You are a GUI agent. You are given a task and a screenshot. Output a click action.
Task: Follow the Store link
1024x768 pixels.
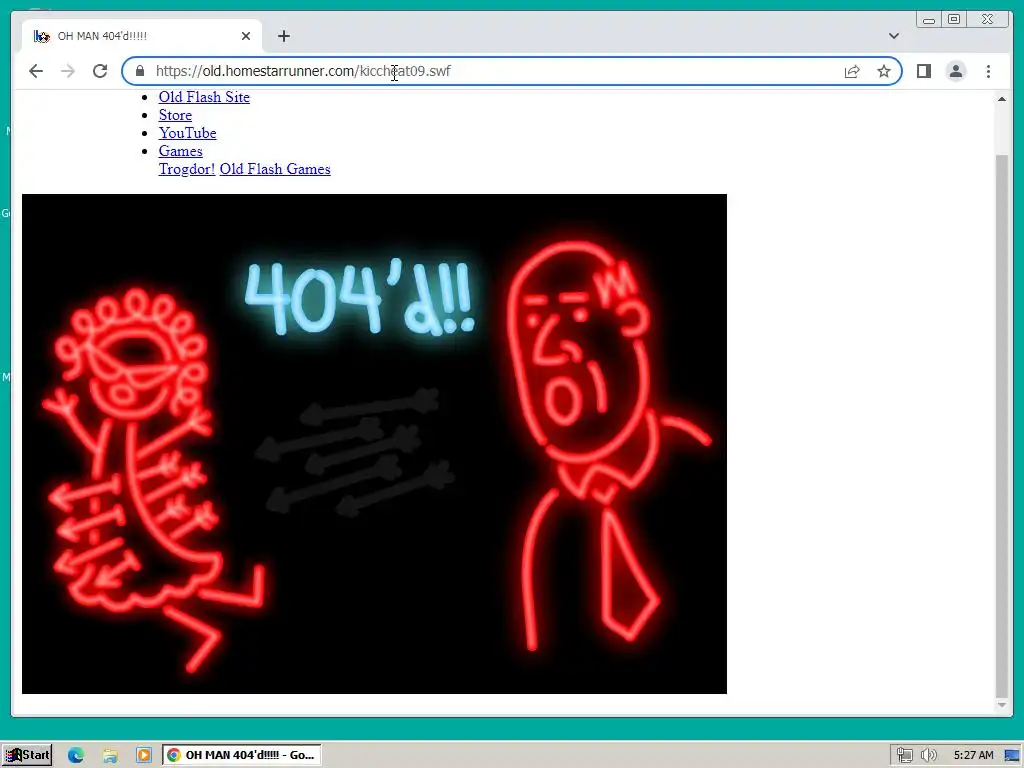[x=175, y=115]
